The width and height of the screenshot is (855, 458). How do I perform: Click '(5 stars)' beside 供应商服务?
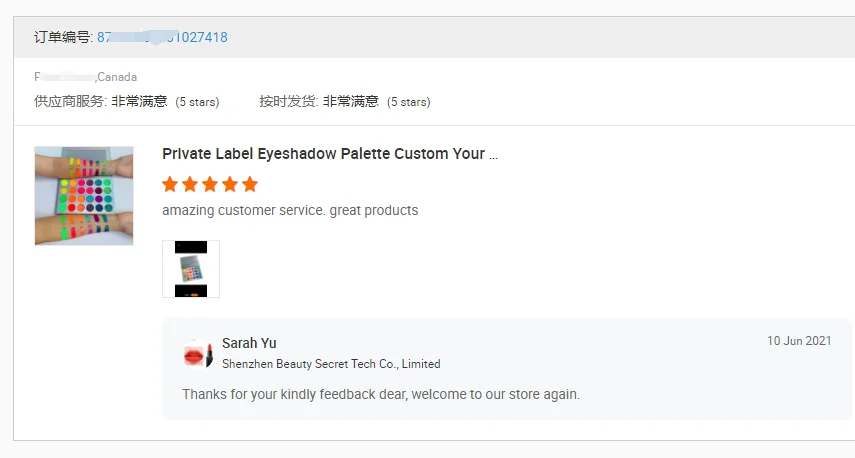(197, 102)
